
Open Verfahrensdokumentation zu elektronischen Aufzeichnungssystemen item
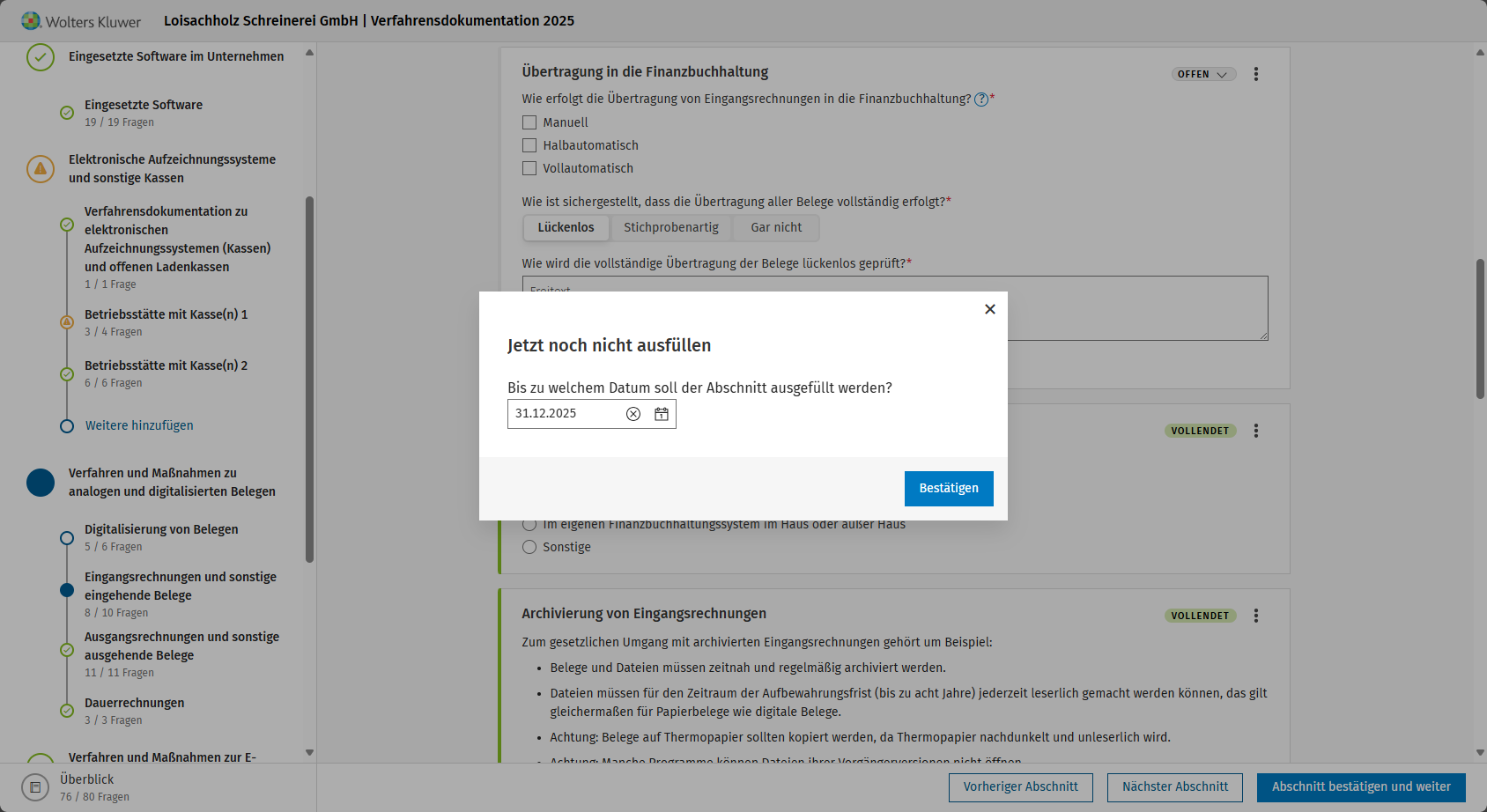coord(178,247)
